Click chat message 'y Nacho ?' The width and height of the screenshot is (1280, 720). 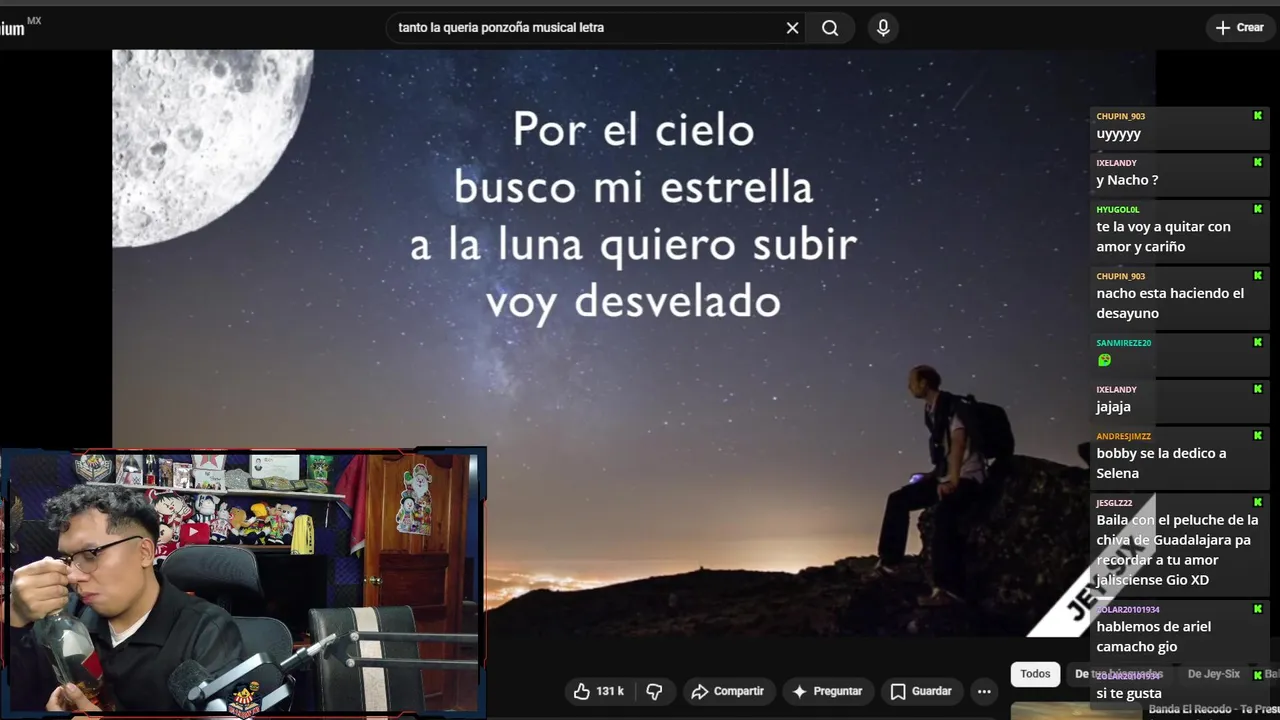(1127, 180)
